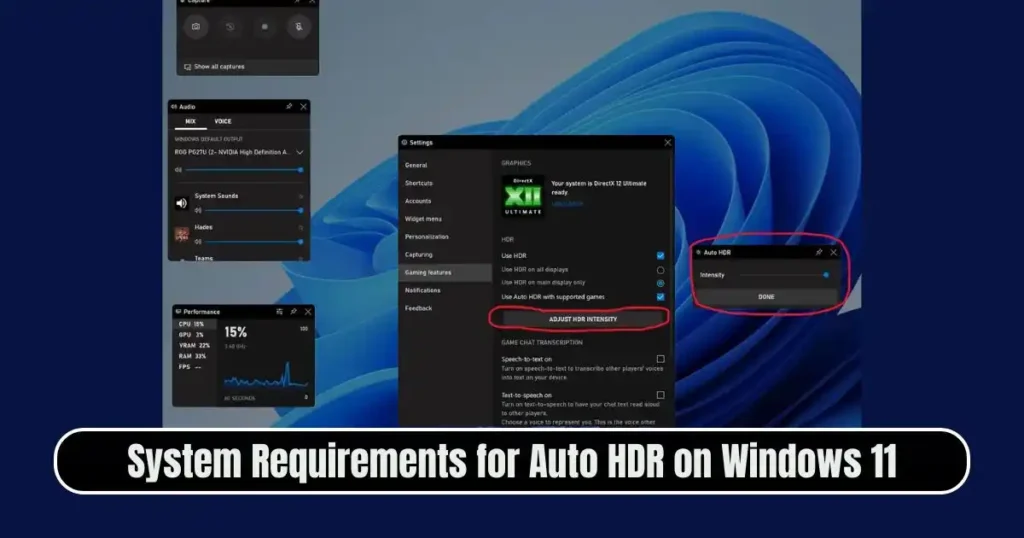Mute Hades small speaker icon
Screen dimensions: 1024x538
[198, 242]
